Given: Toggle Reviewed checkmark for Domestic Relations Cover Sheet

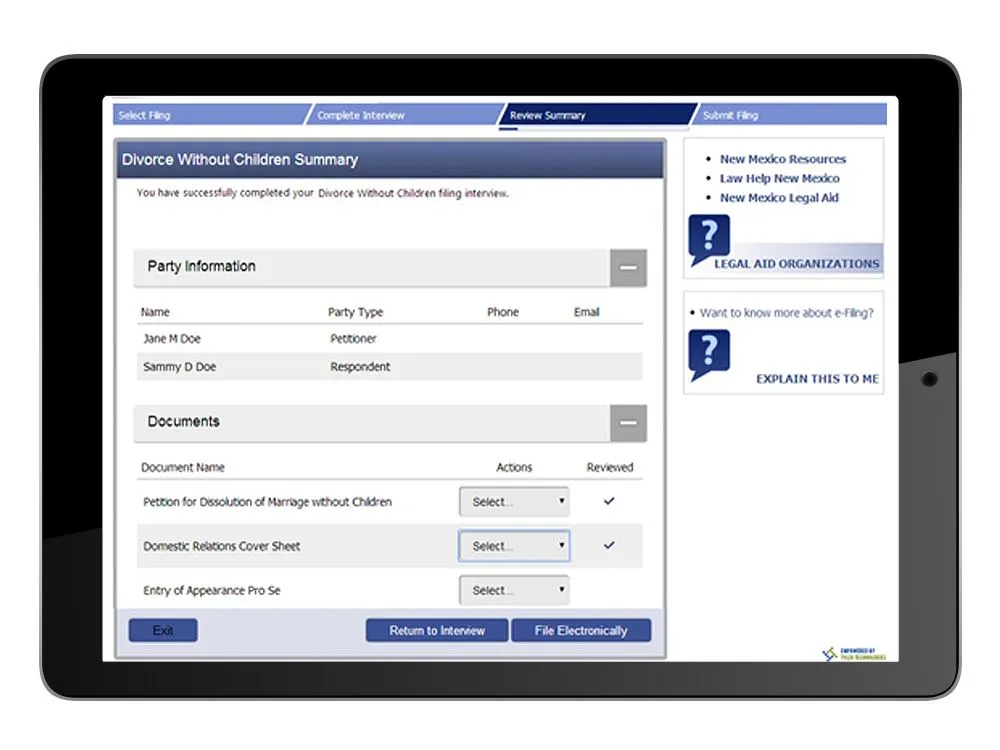Looking at the screenshot, I should 609,546.
